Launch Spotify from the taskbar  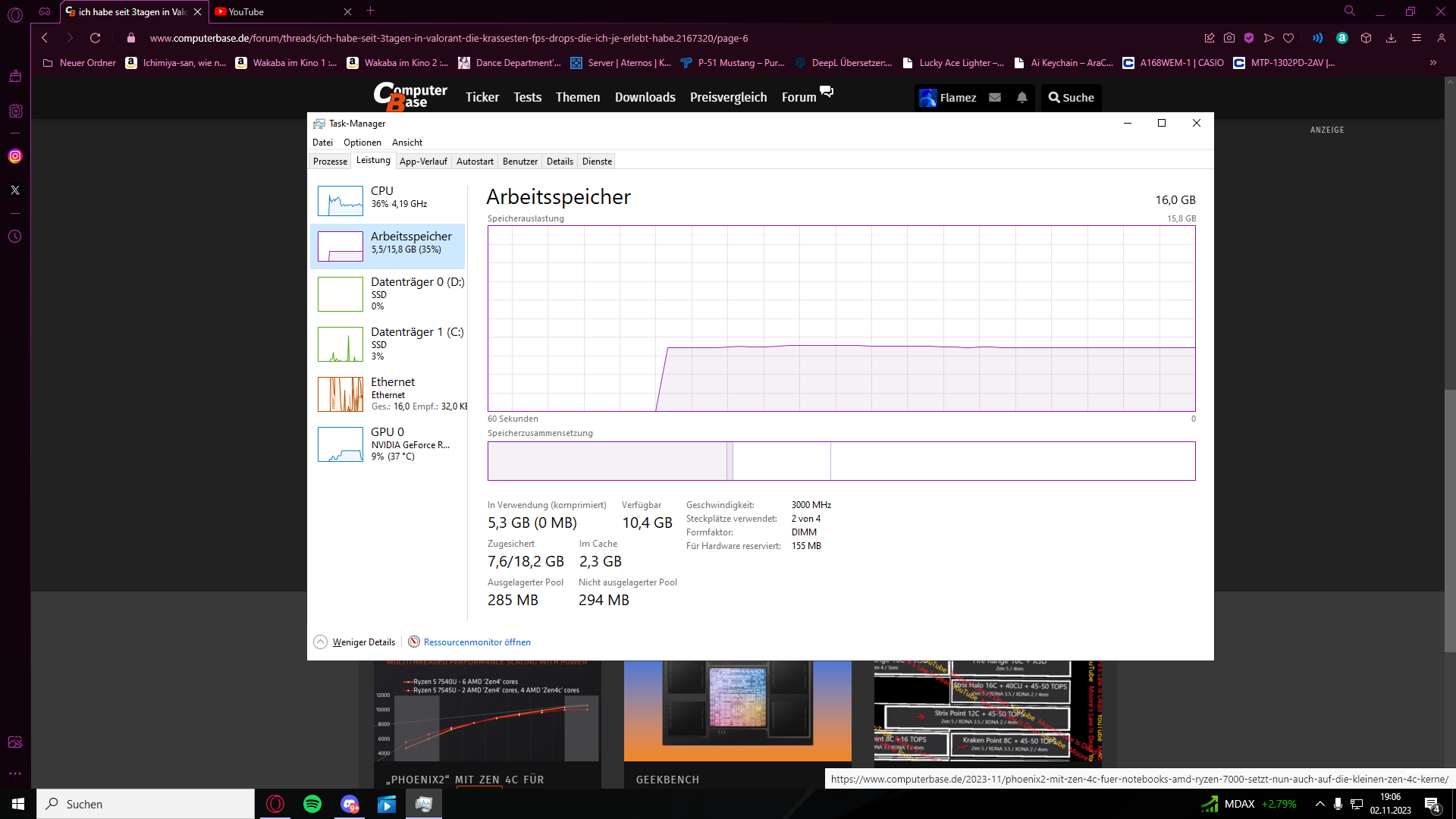click(x=312, y=804)
